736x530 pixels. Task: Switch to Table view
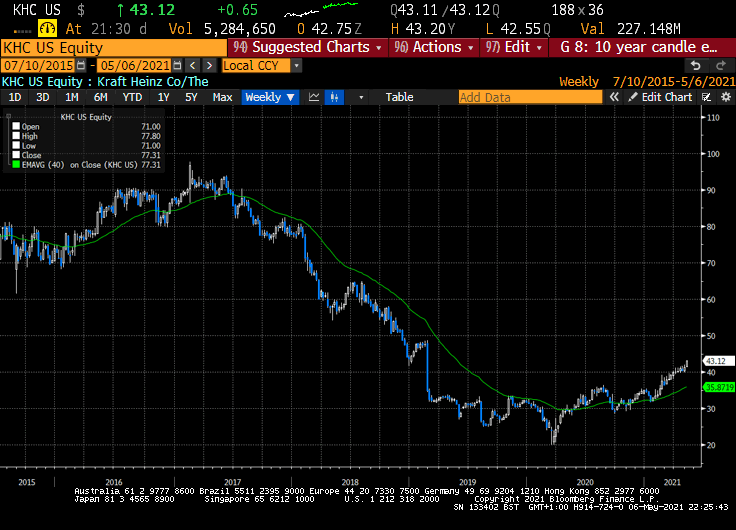(399, 97)
